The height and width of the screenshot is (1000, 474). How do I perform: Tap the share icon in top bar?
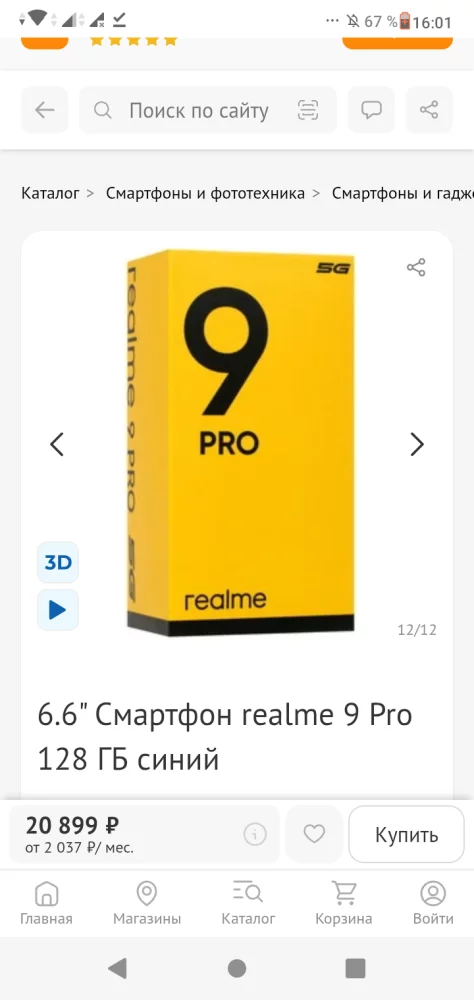[429, 110]
